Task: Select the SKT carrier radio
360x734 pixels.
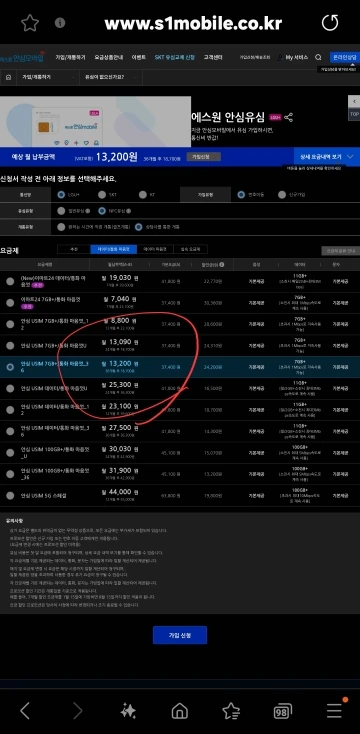Action: (x=102, y=195)
